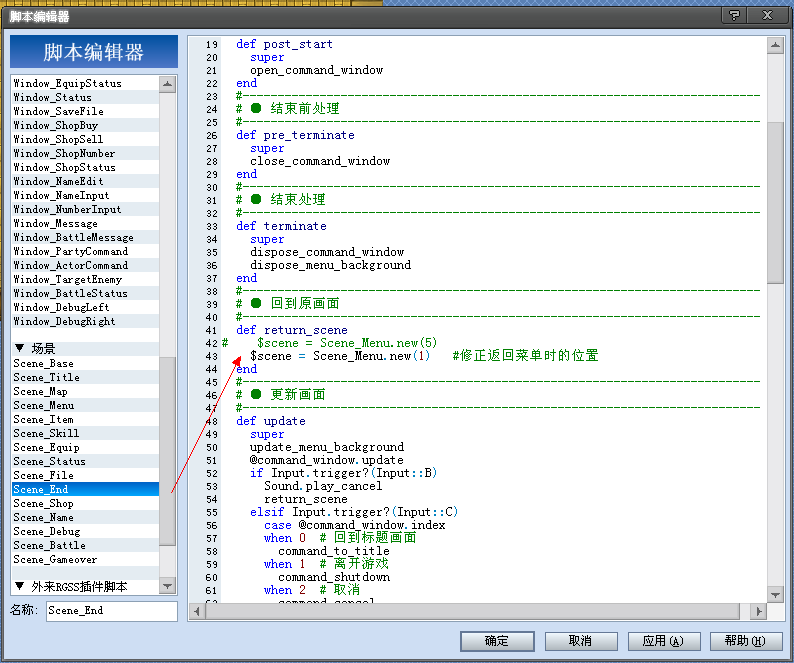Select Window_Status script
Viewport: 794px width, 663px height.
pos(85,97)
